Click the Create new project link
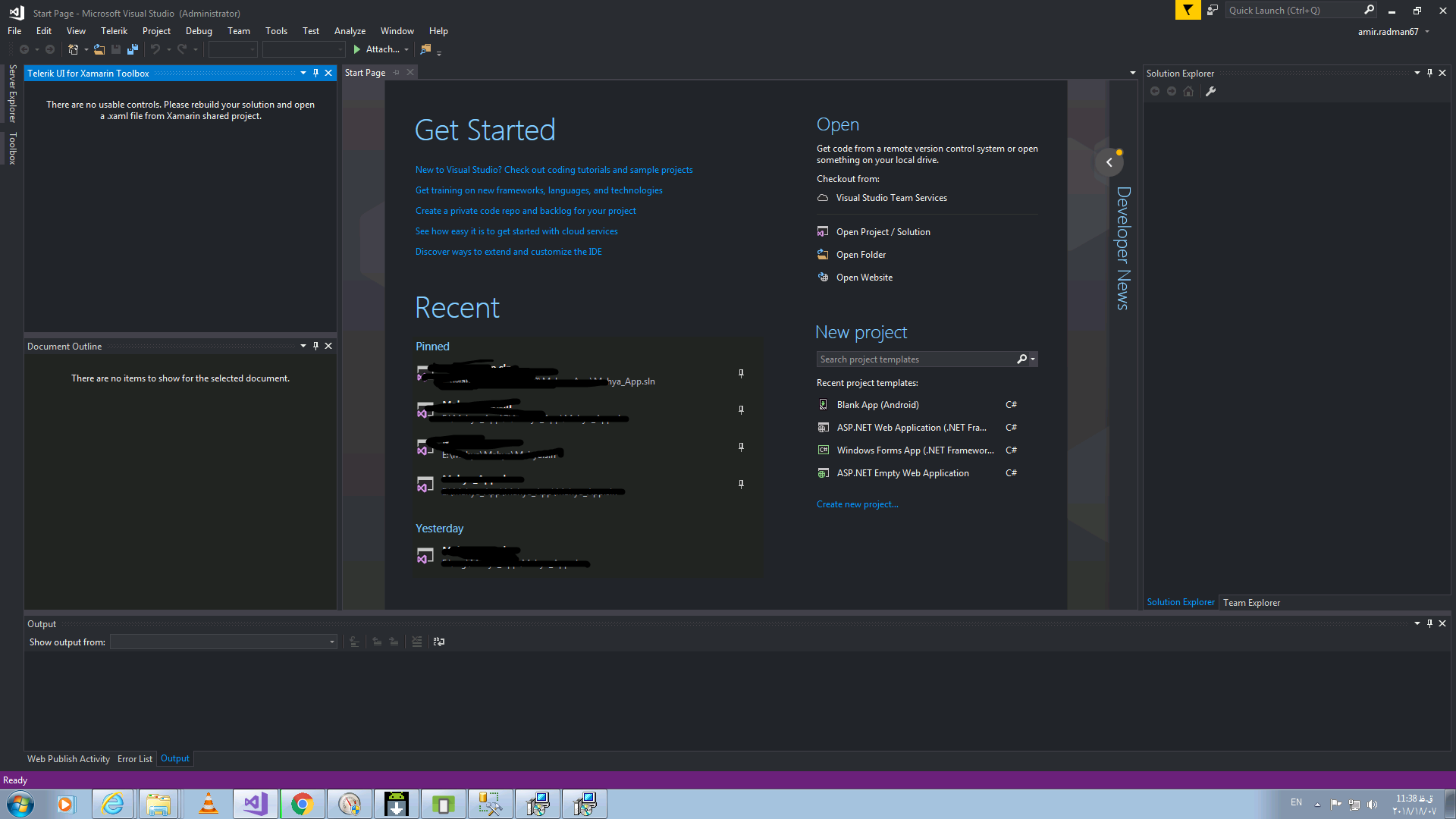The height and width of the screenshot is (819, 1456). [857, 504]
